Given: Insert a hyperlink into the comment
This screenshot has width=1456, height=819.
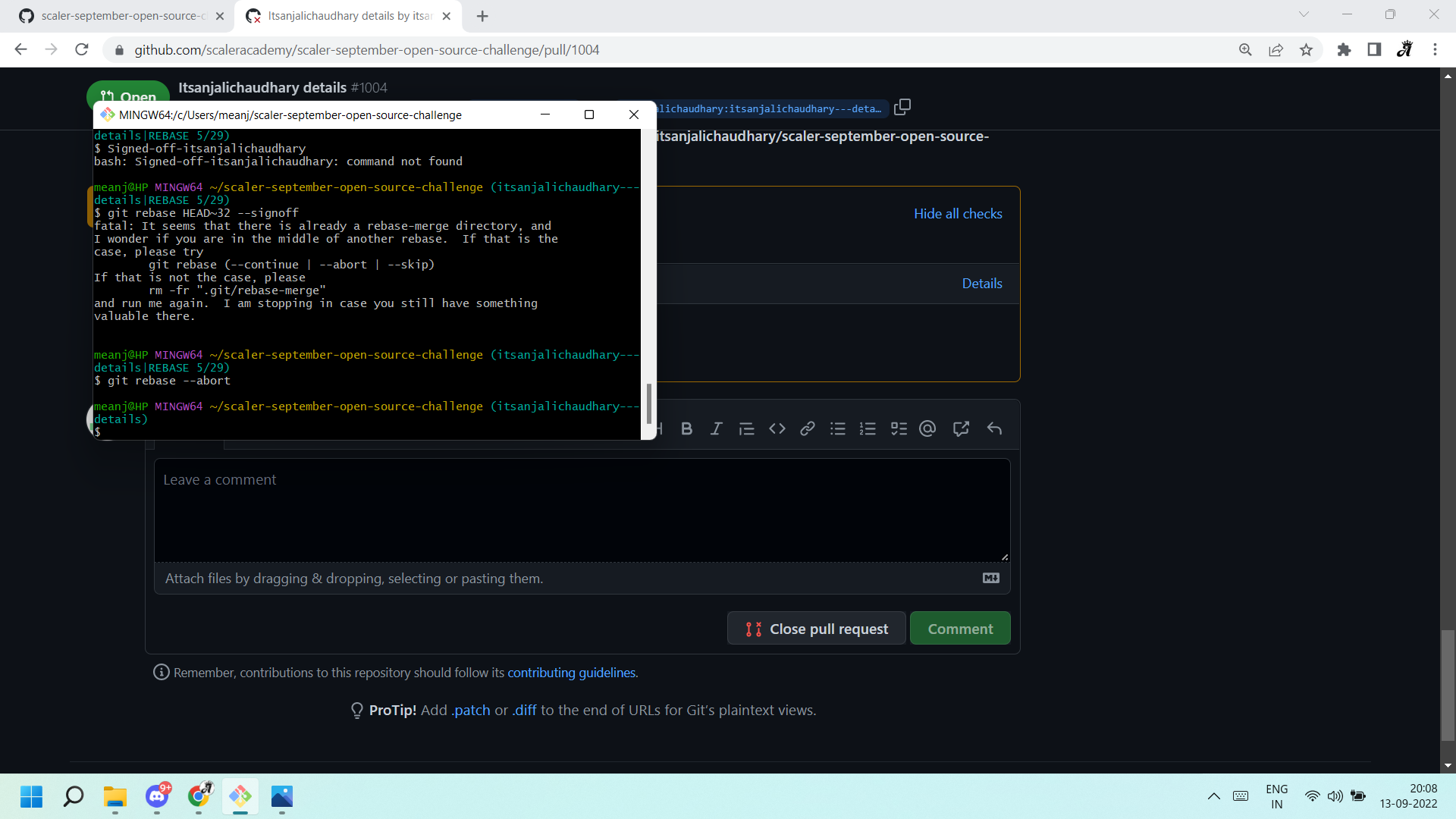Looking at the screenshot, I should [807, 428].
